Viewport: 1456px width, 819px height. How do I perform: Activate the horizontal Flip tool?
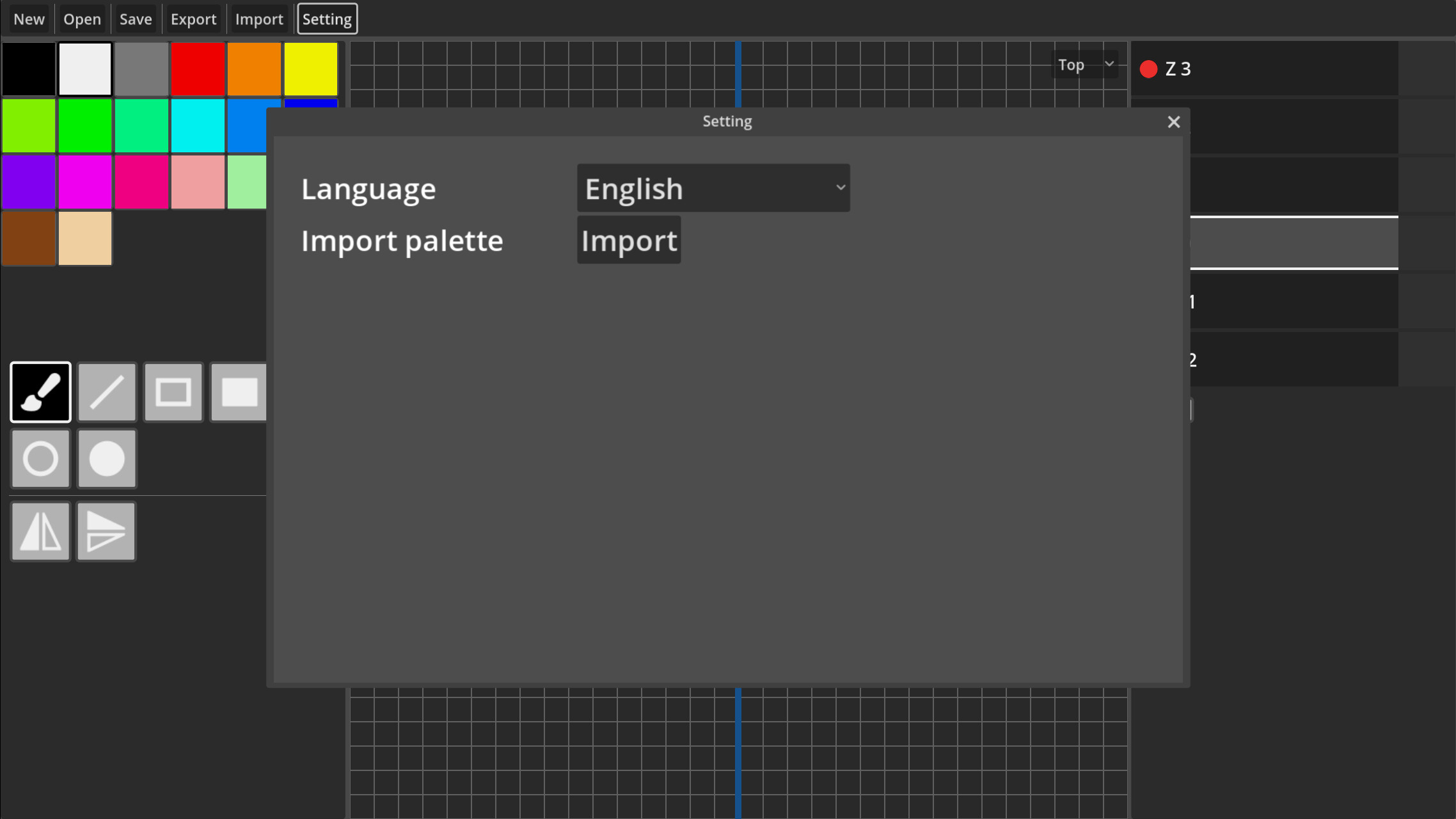(x=40, y=531)
